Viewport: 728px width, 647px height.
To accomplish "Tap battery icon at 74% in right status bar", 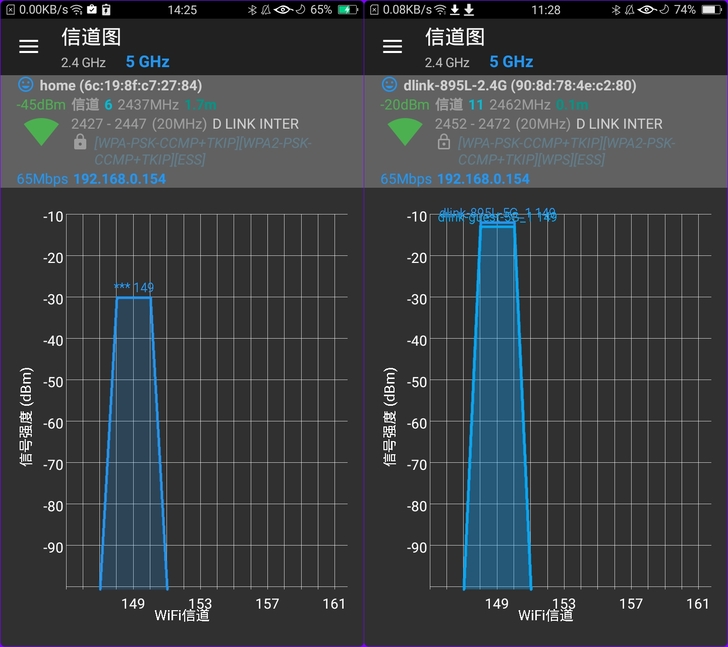I will 712,10.
